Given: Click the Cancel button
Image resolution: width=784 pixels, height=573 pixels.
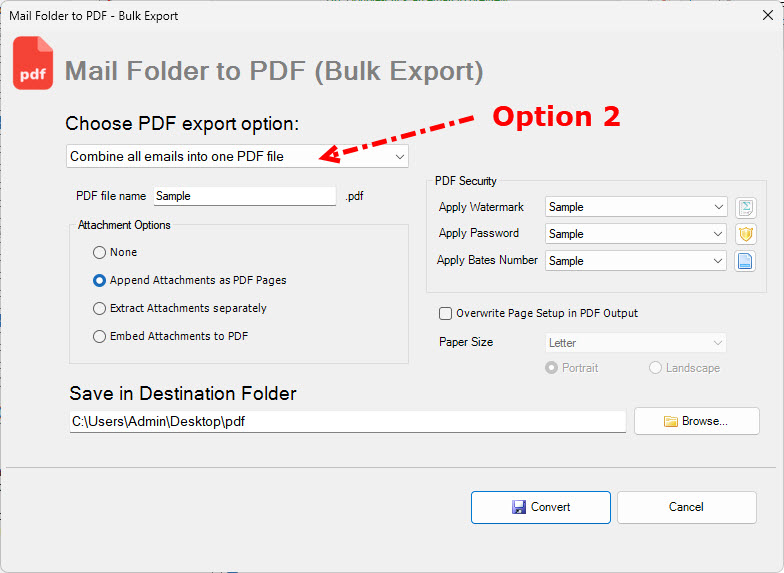Looking at the screenshot, I should tap(686, 507).
